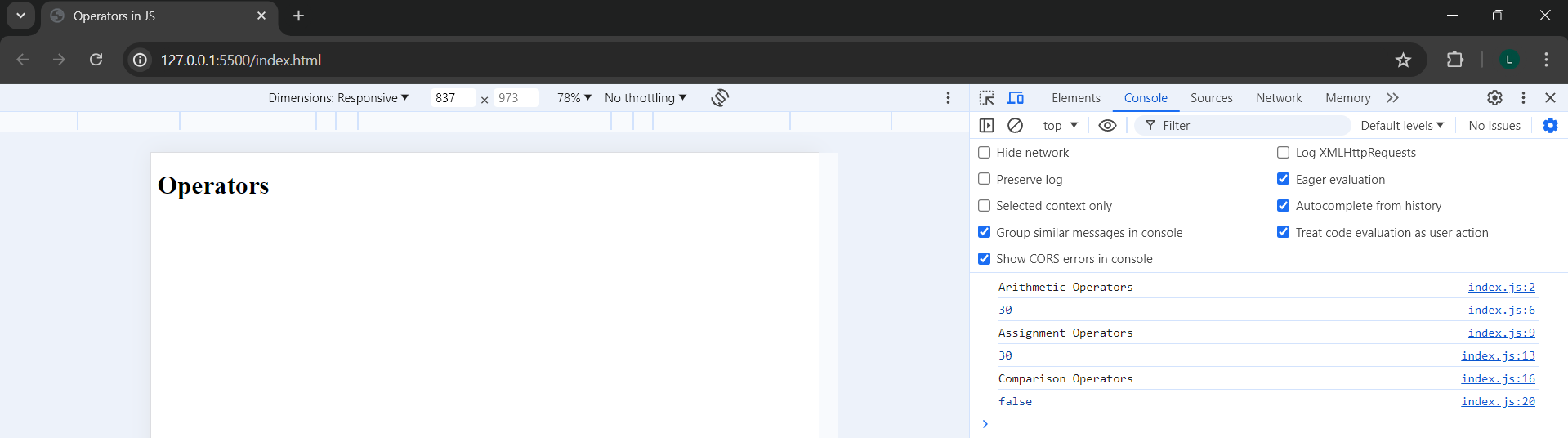Image resolution: width=1568 pixels, height=438 pixels.
Task: Uncheck the Eager evaluation checkbox
Action: pyautogui.click(x=1284, y=179)
